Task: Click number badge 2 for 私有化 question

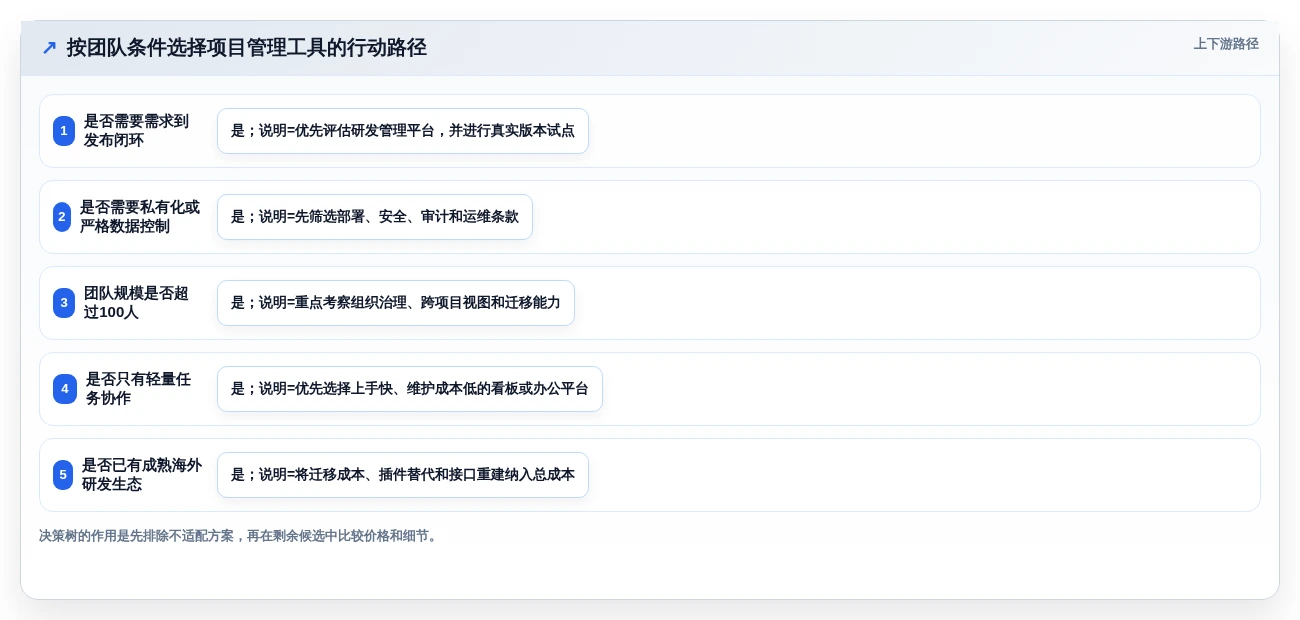Action: point(62,217)
